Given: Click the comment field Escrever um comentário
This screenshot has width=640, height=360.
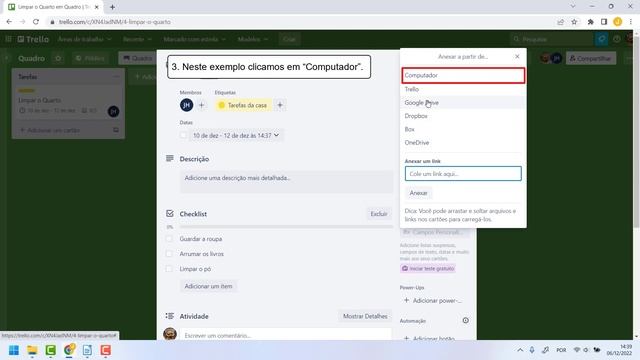Looking at the screenshot, I should coord(286,335).
